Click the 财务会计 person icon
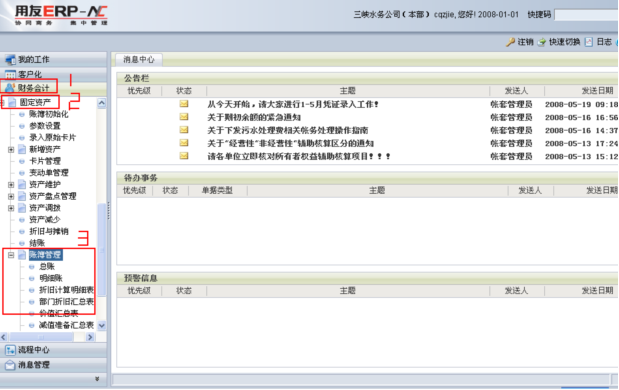 click(10, 88)
